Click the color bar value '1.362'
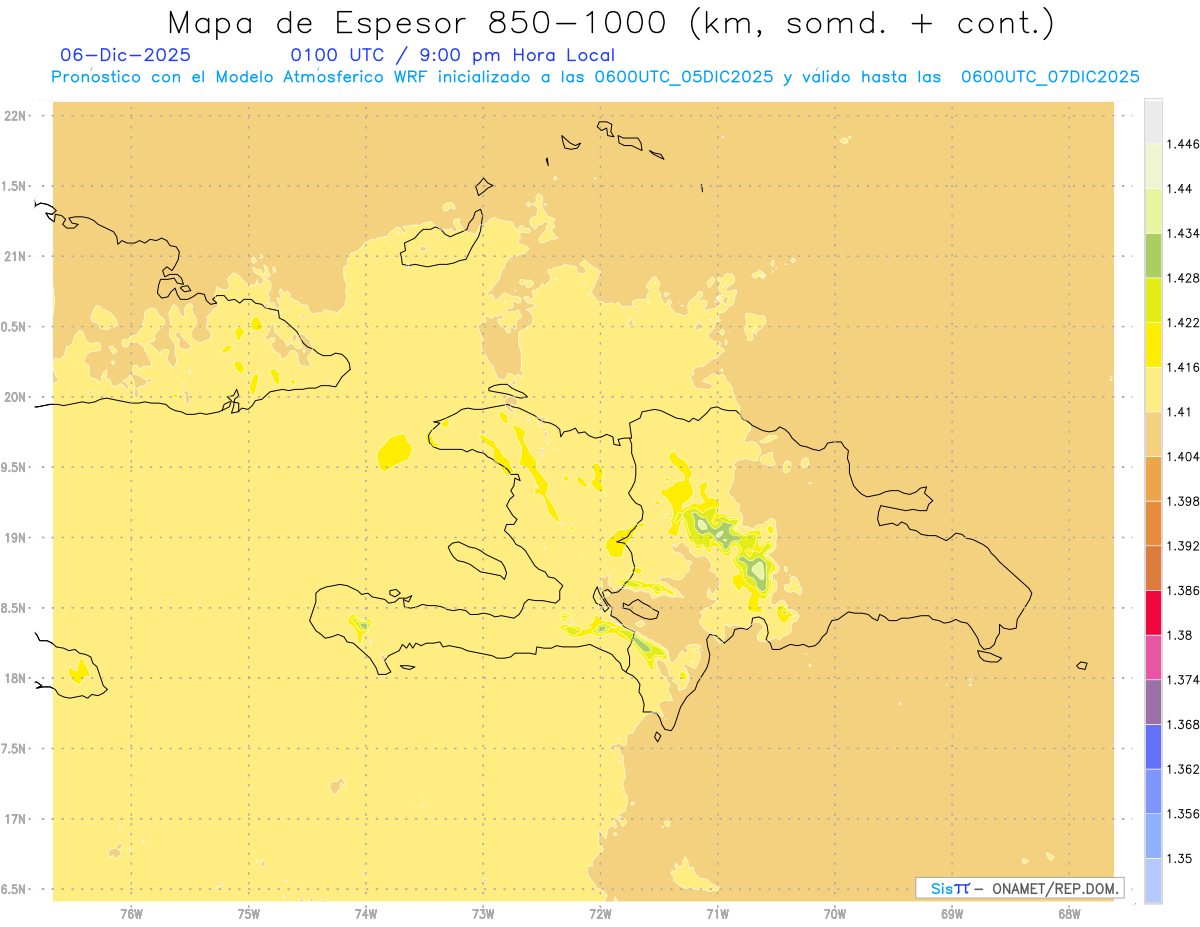The image size is (1200, 927). coord(1184,769)
